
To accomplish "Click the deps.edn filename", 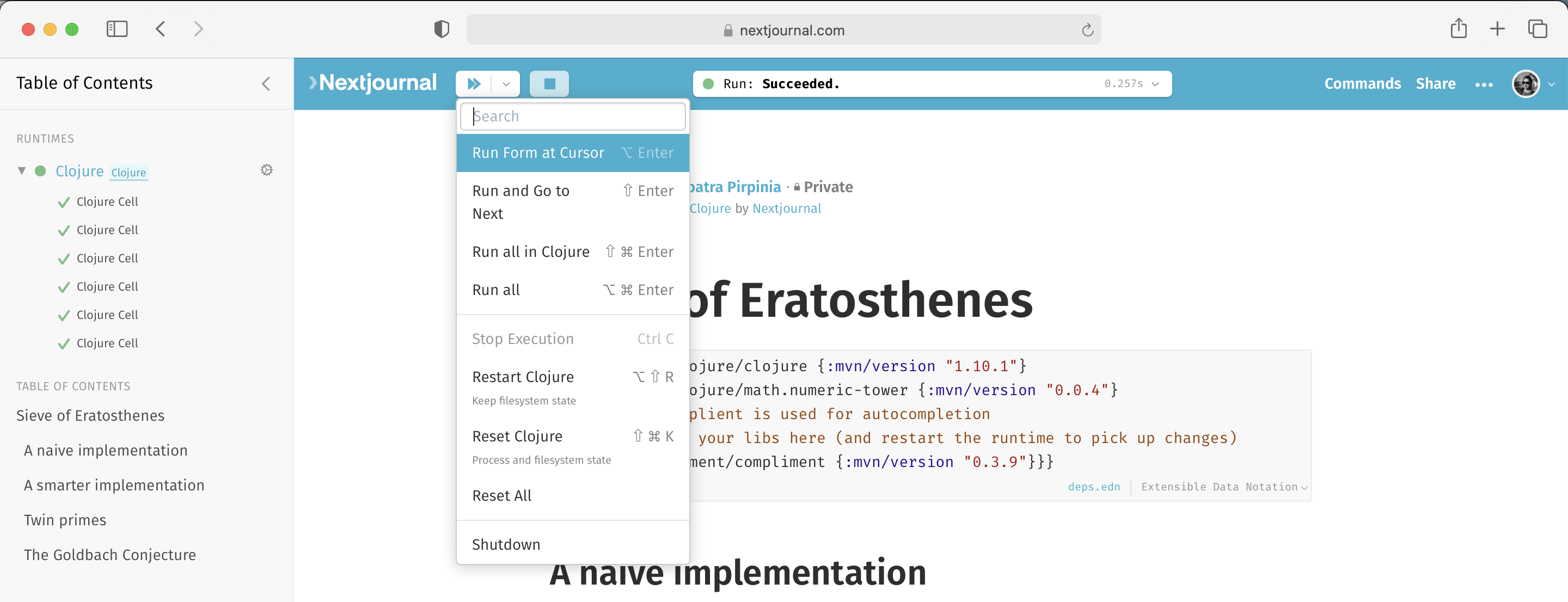I will [x=1094, y=487].
